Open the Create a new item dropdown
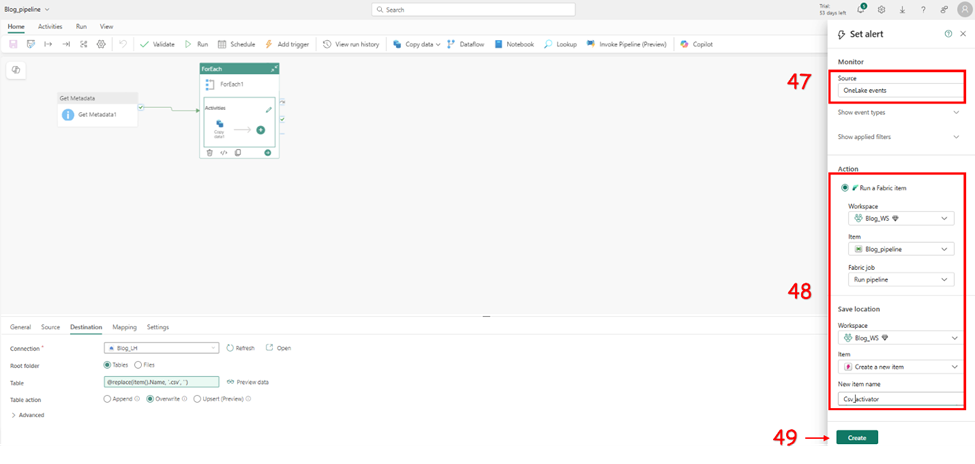 901,368
